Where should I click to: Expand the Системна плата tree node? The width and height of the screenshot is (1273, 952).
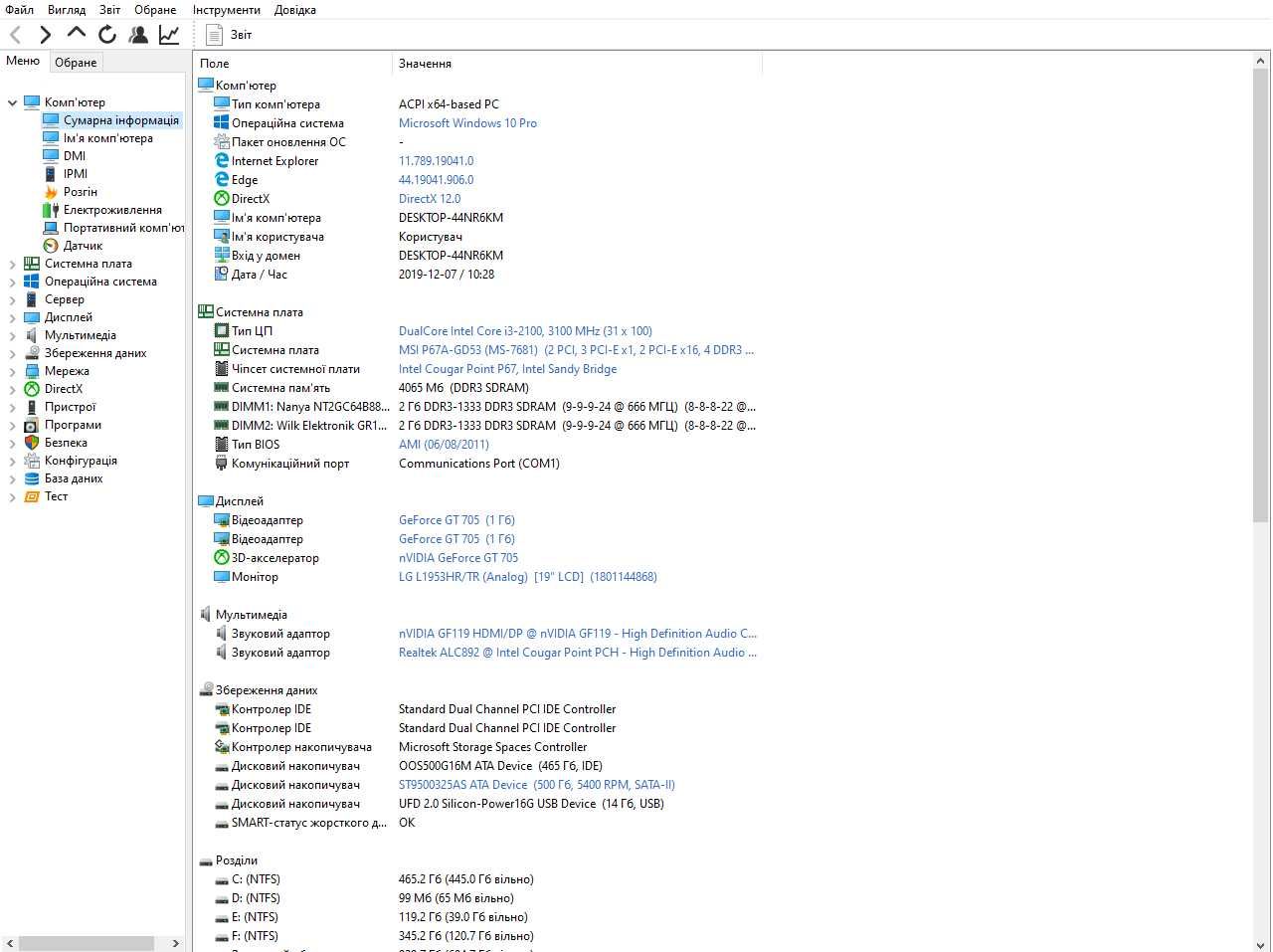point(12,264)
